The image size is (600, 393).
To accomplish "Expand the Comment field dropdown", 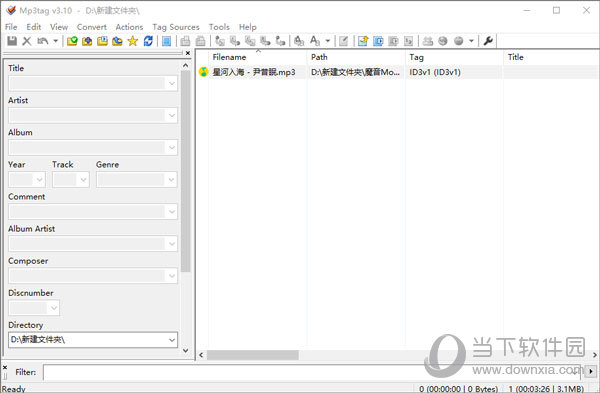I will [171, 212].
